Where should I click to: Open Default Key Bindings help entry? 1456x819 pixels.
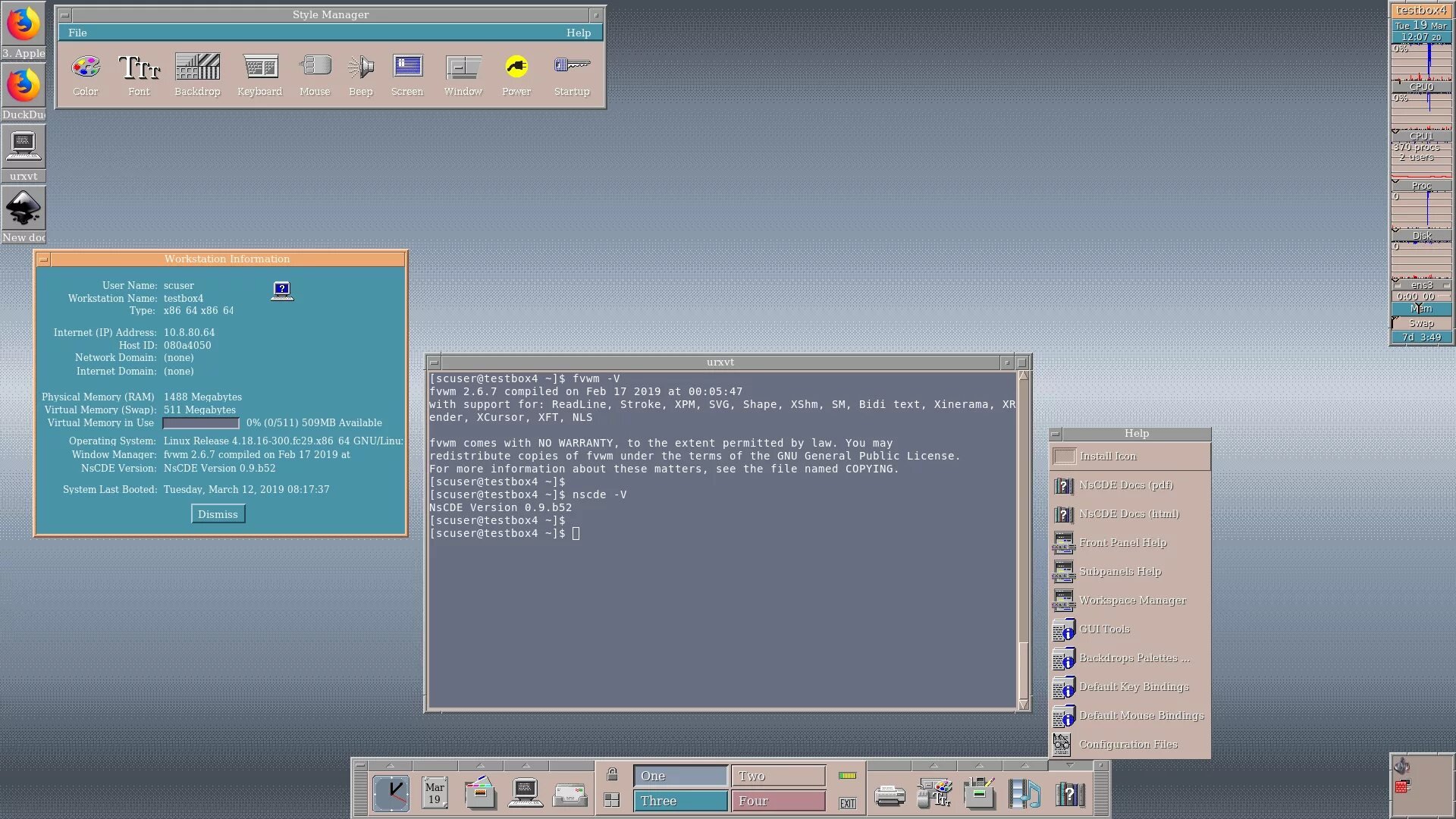[1134, 687]
